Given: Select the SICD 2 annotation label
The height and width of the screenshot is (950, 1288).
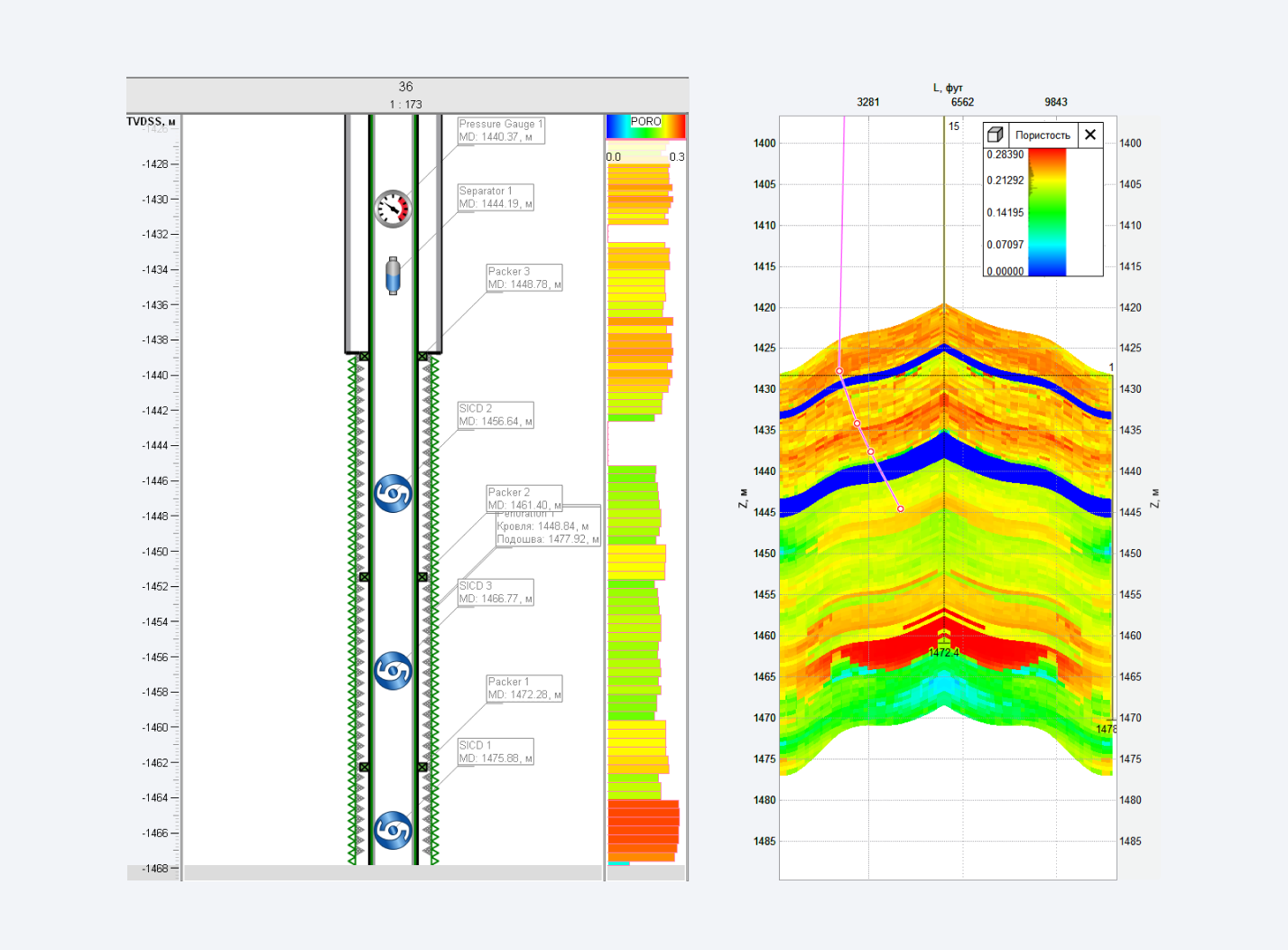Looking at the screenshot, I should pos(496,414).
